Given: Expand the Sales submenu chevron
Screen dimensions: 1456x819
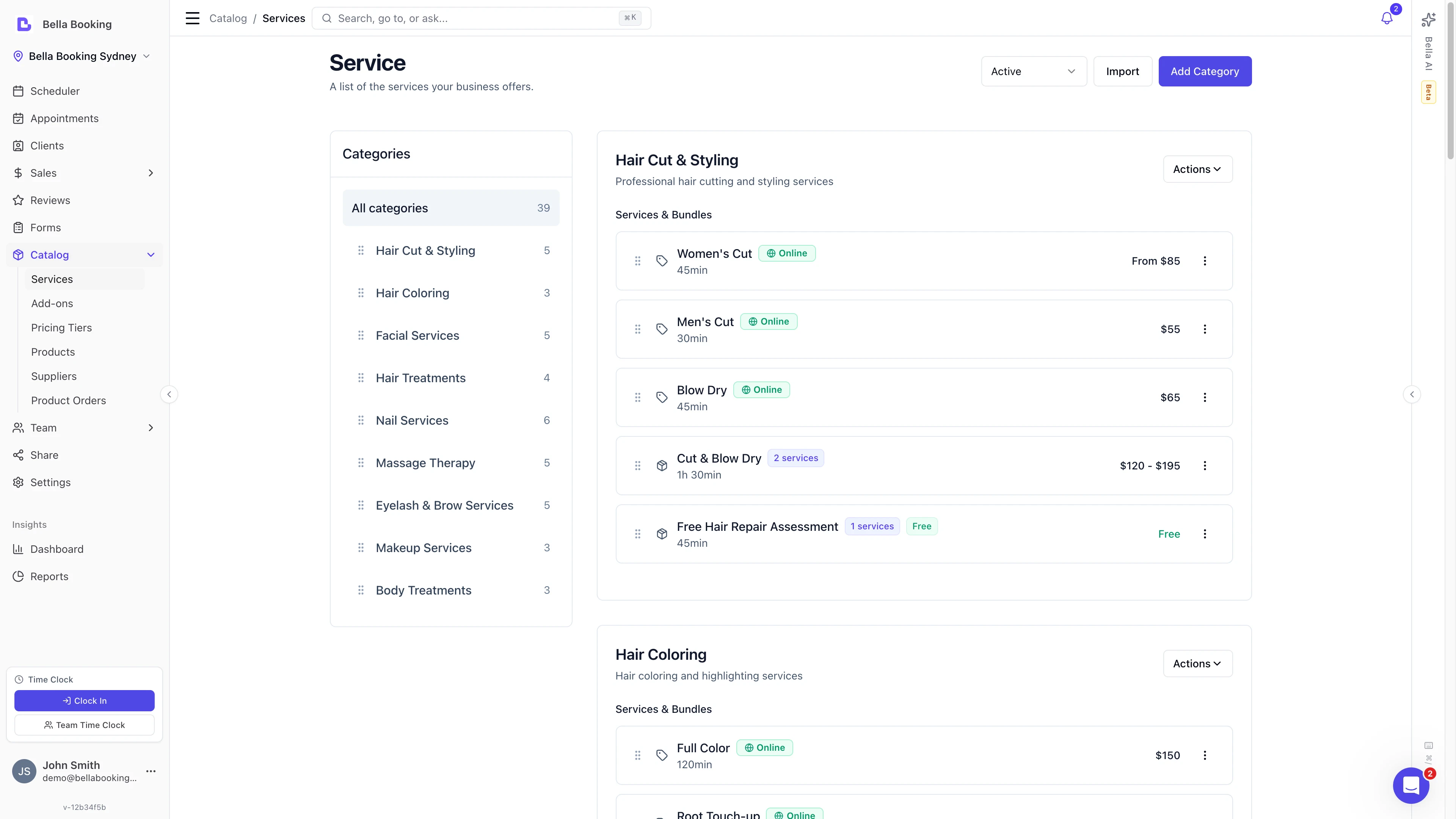Looking at the screenshot, I should coord(151,173).
